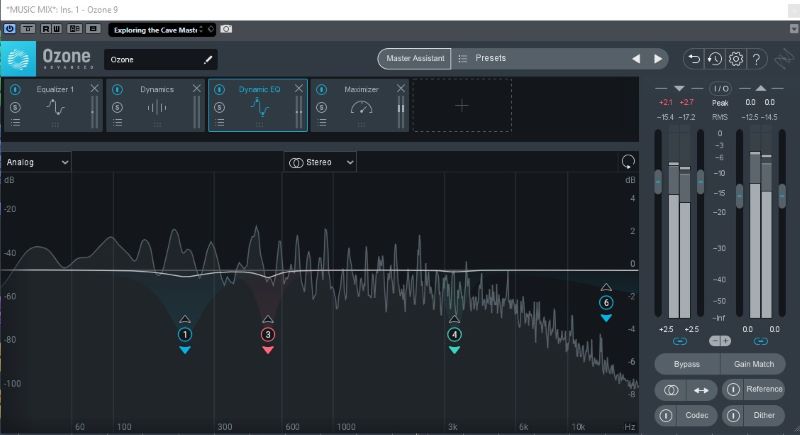Open the Undo History clock icon
This screenshot has height=435, width=800.
point(714,59)
